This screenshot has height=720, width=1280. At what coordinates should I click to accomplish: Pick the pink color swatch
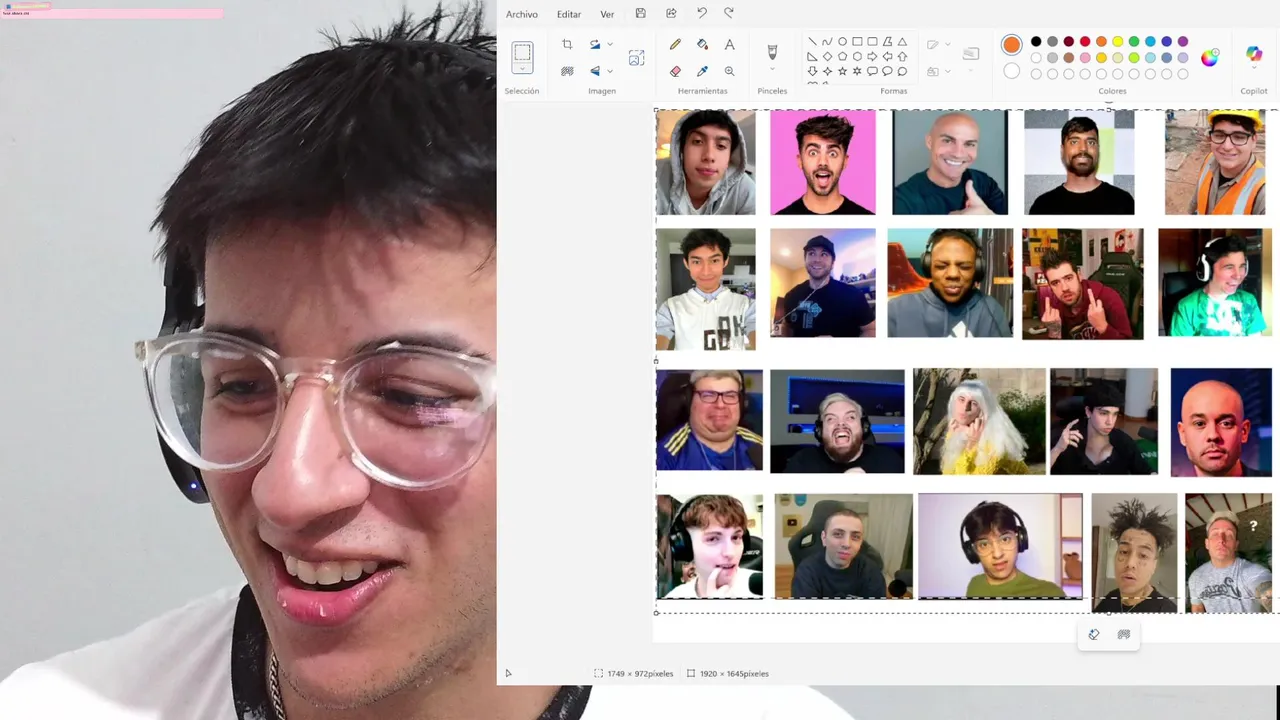[x=1085, y=58]
